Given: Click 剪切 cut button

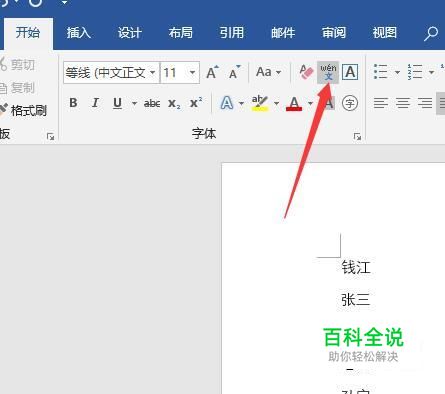Looking at the screenshot, I should tap(18, 64).
